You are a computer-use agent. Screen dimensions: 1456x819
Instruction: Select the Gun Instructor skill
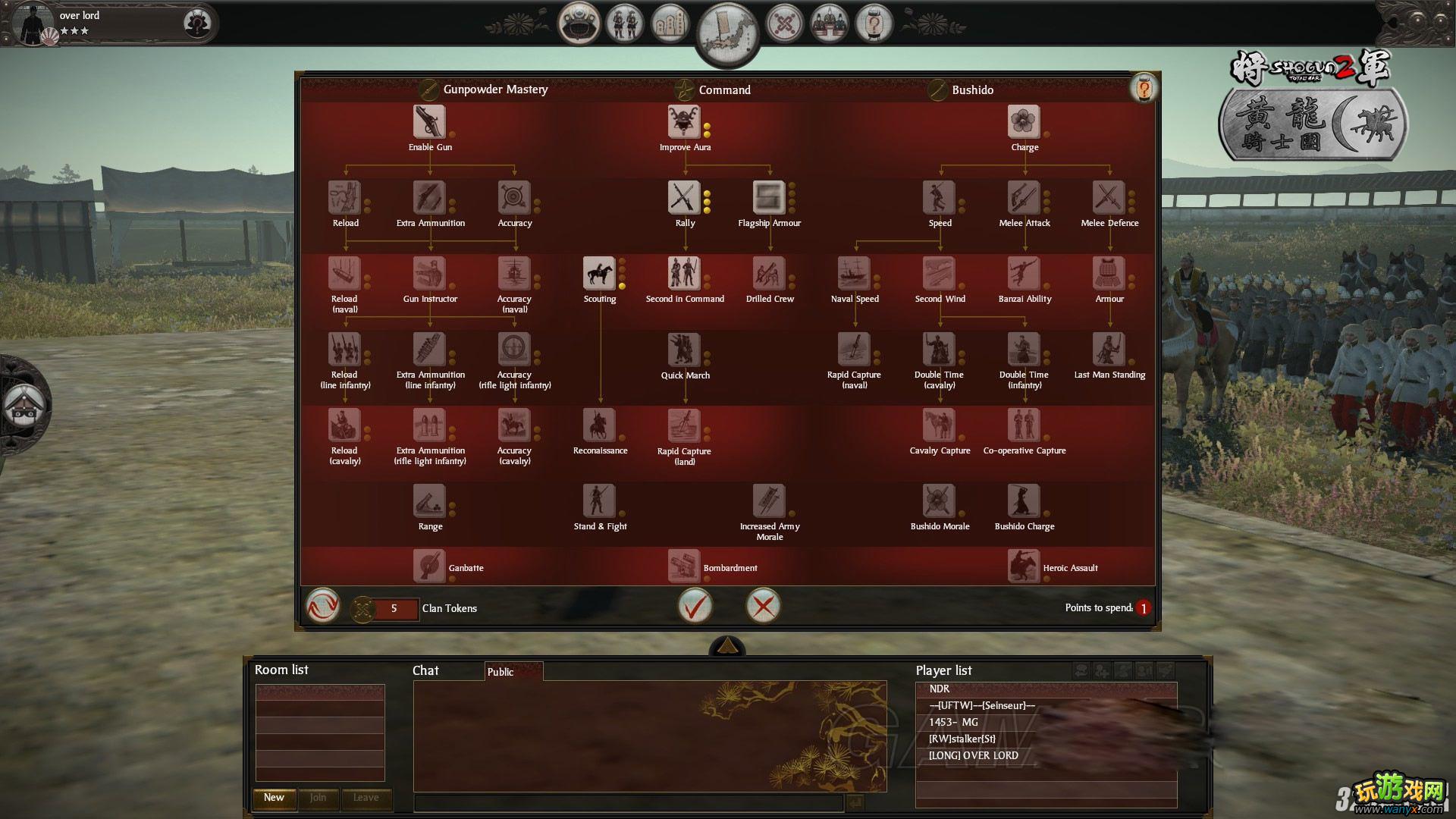click(429, 273)
